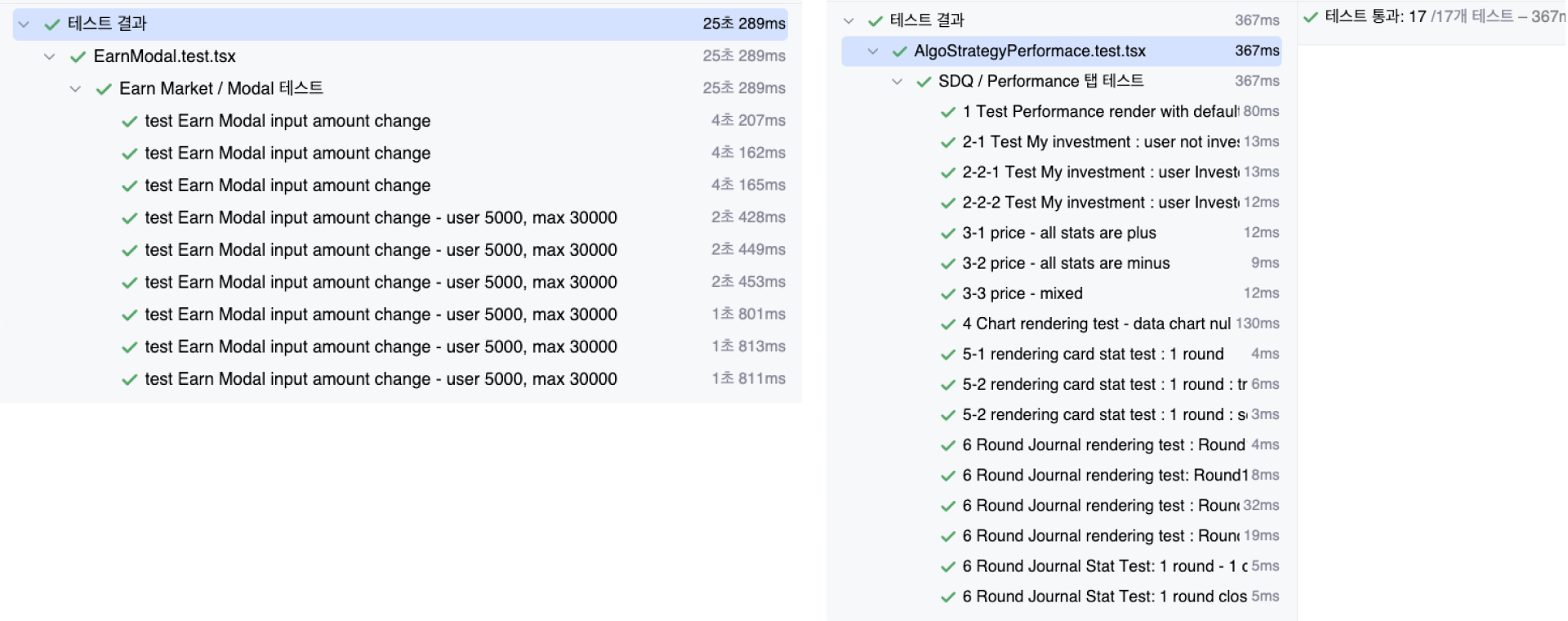Image resolution: width=1568 pixels, height=621 pixels.
Task: Click pass checkmark next to 3-3 price - mixed
Action: (948, 294)
